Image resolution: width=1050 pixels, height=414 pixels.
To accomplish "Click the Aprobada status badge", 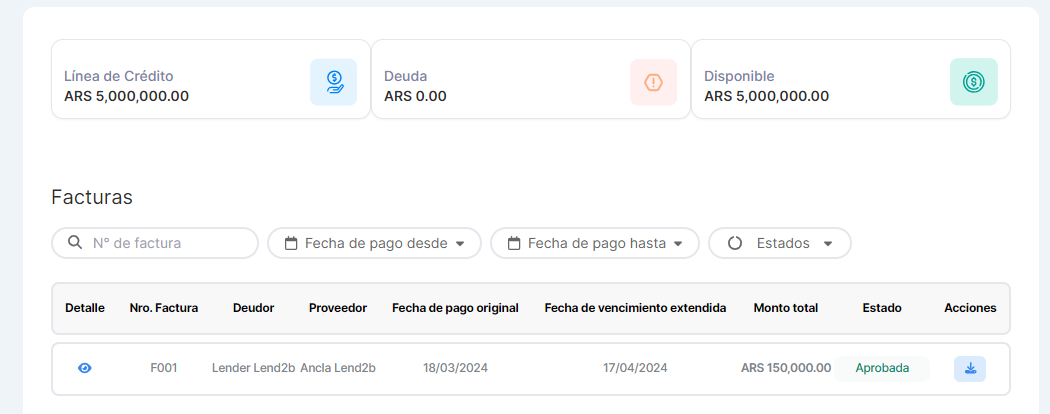I will [882, 368].
